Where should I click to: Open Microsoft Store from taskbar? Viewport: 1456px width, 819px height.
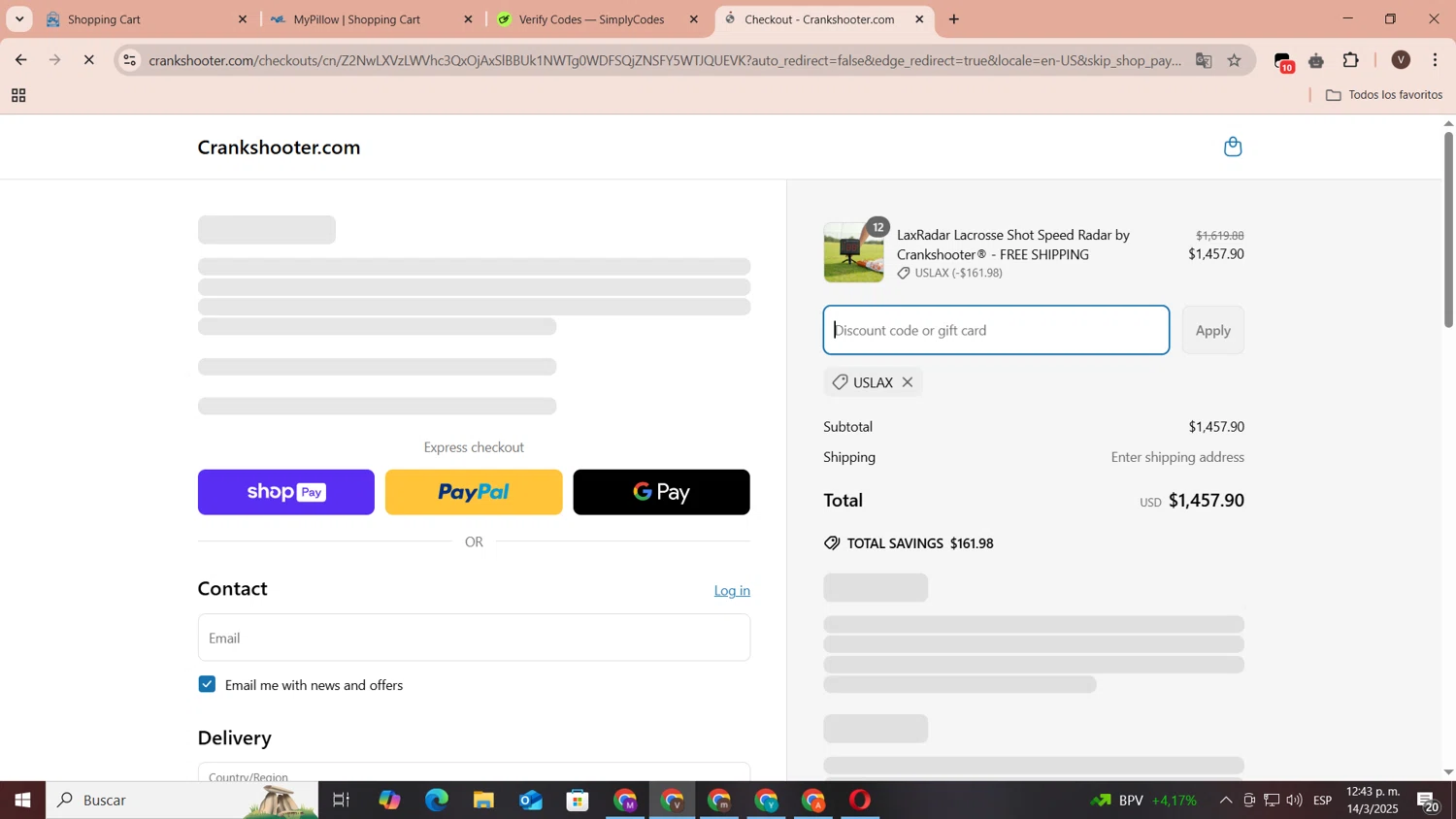(579, 801)
